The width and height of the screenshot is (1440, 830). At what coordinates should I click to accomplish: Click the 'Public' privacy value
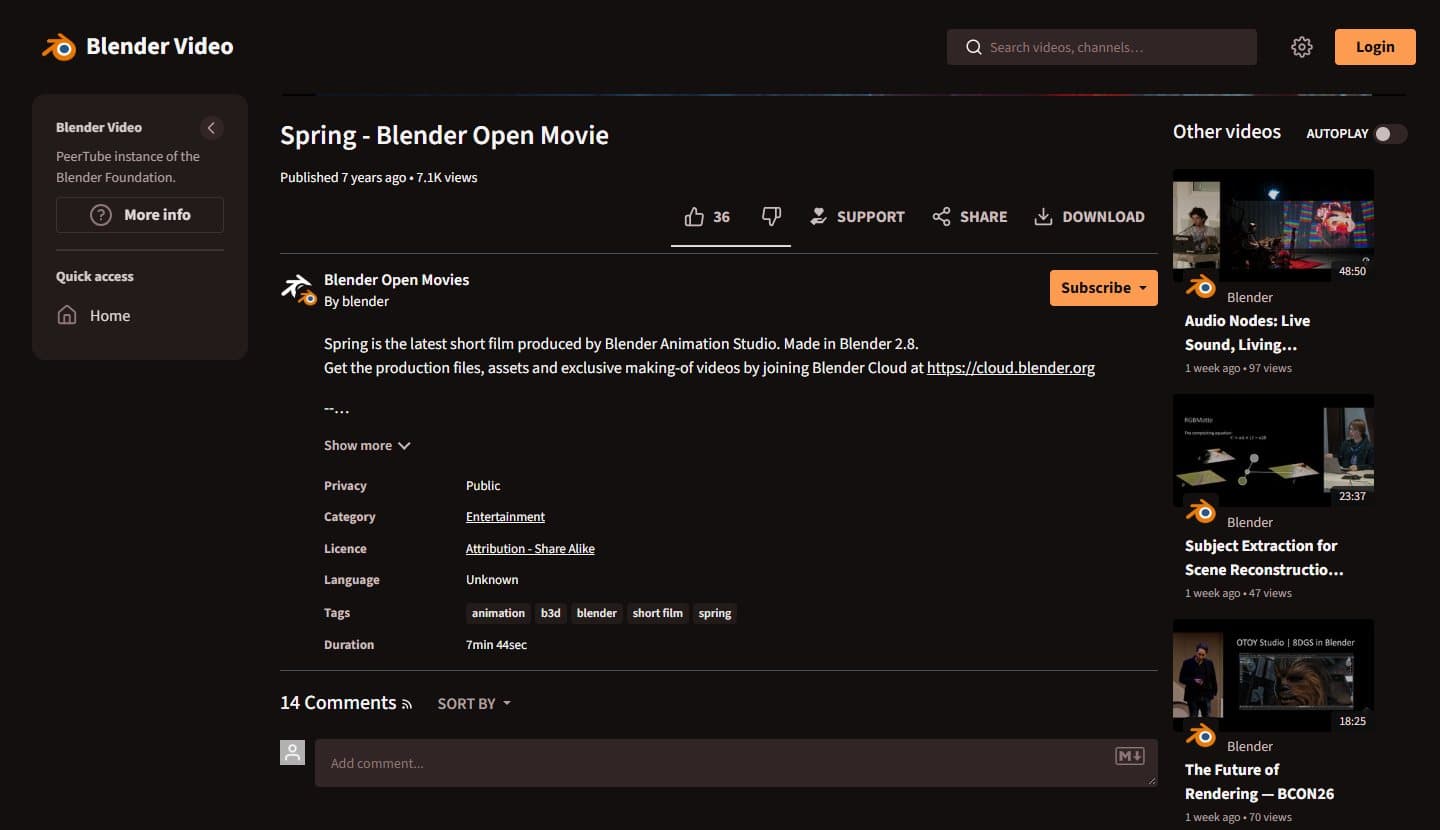(483, 486)
